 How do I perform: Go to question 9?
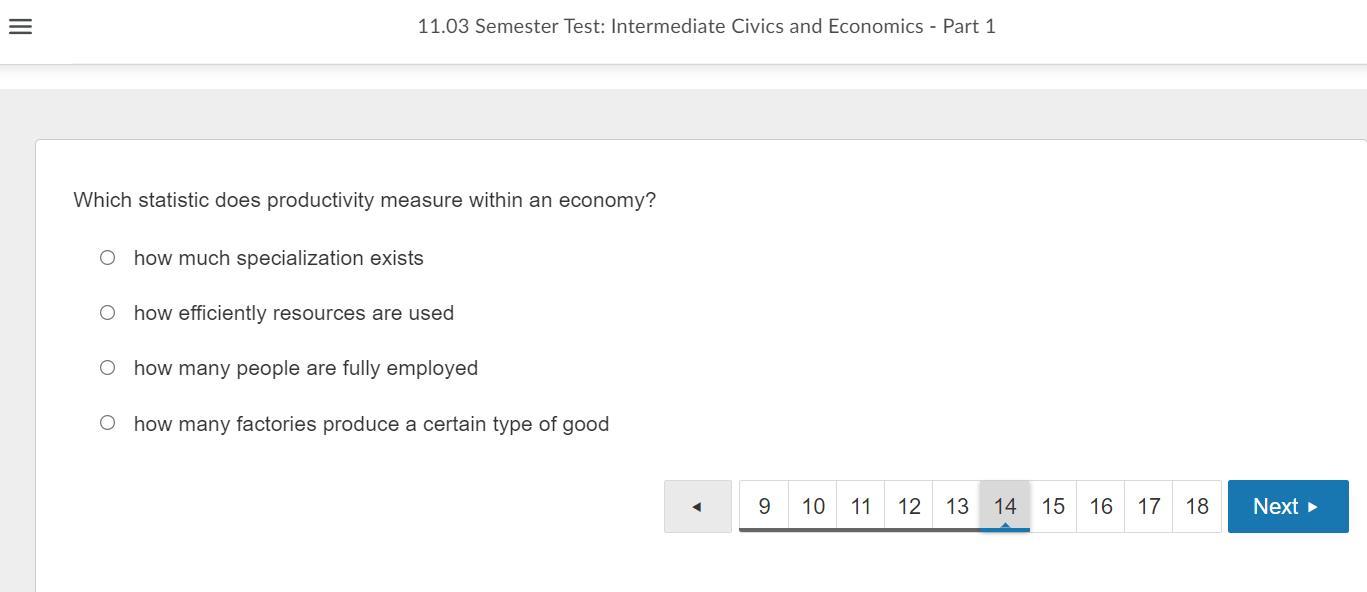click(764, 506)
